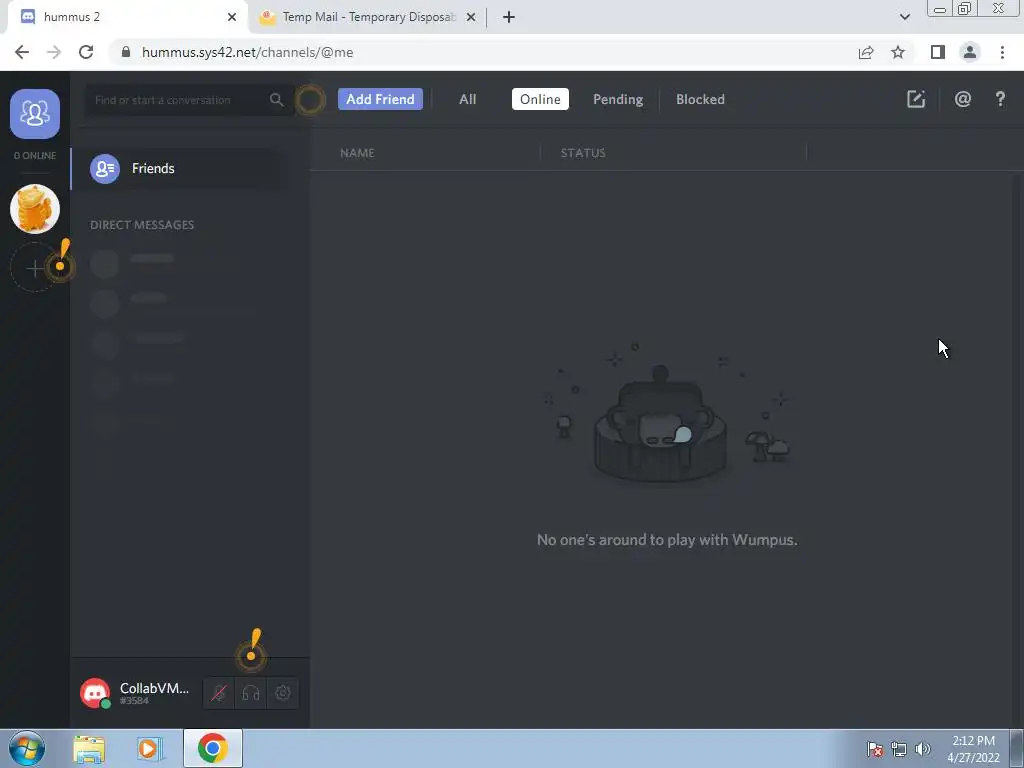This screenshot has width=1024, height=768.
Task: Toggle headphones deafen
Action: coord(251,693)
